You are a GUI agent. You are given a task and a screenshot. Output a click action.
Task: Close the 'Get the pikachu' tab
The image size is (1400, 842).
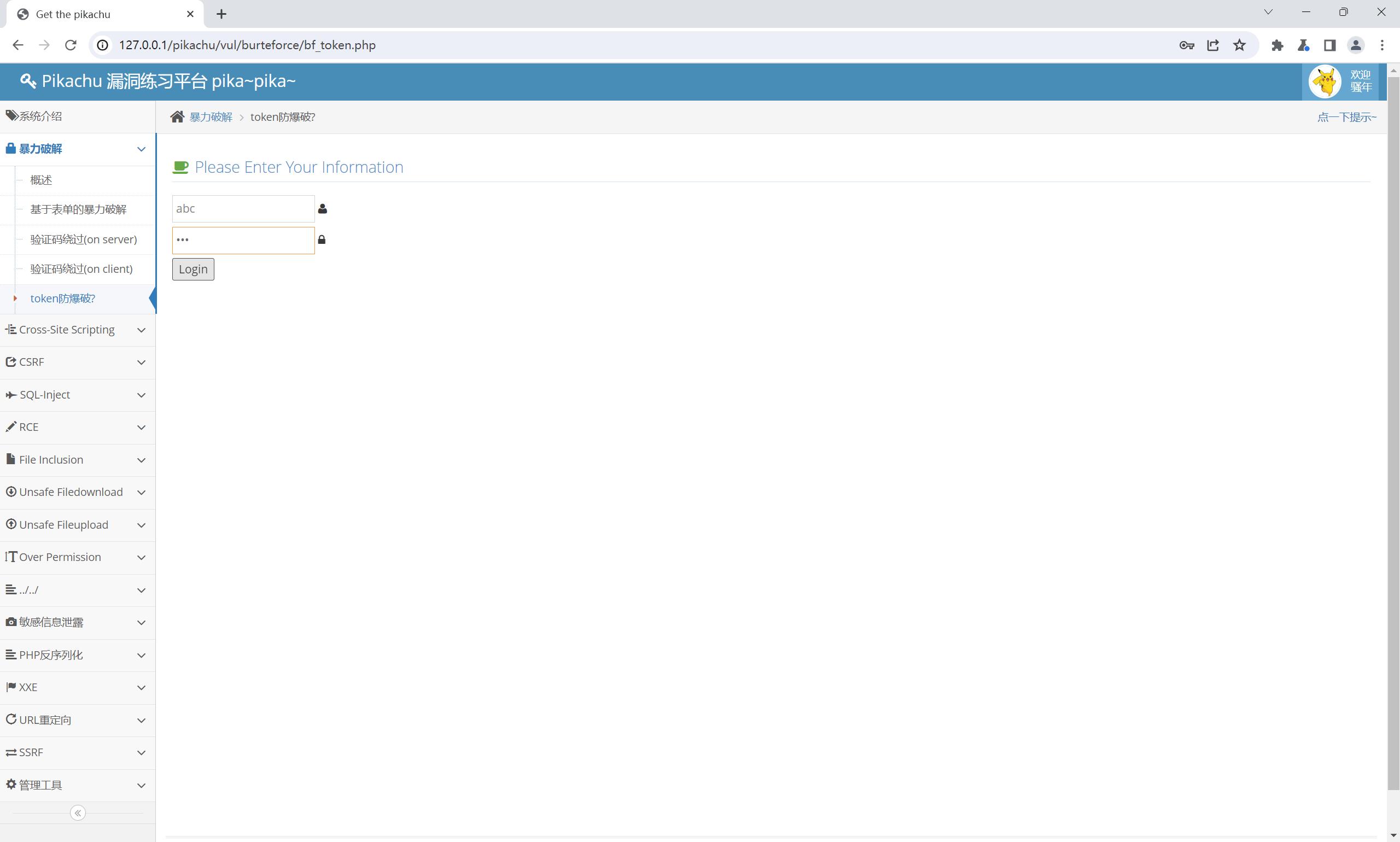[190, 14]
